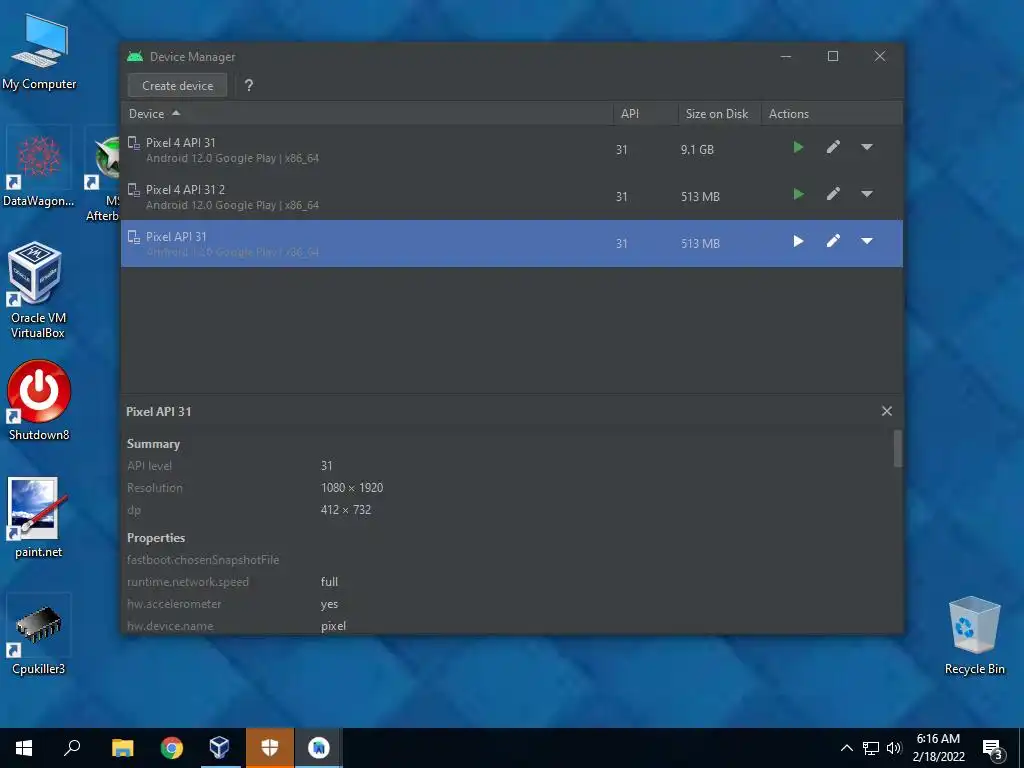Open more actions for Pixel 4 API 31 2
1024x768 pixels.
click(x=867, y=195)
